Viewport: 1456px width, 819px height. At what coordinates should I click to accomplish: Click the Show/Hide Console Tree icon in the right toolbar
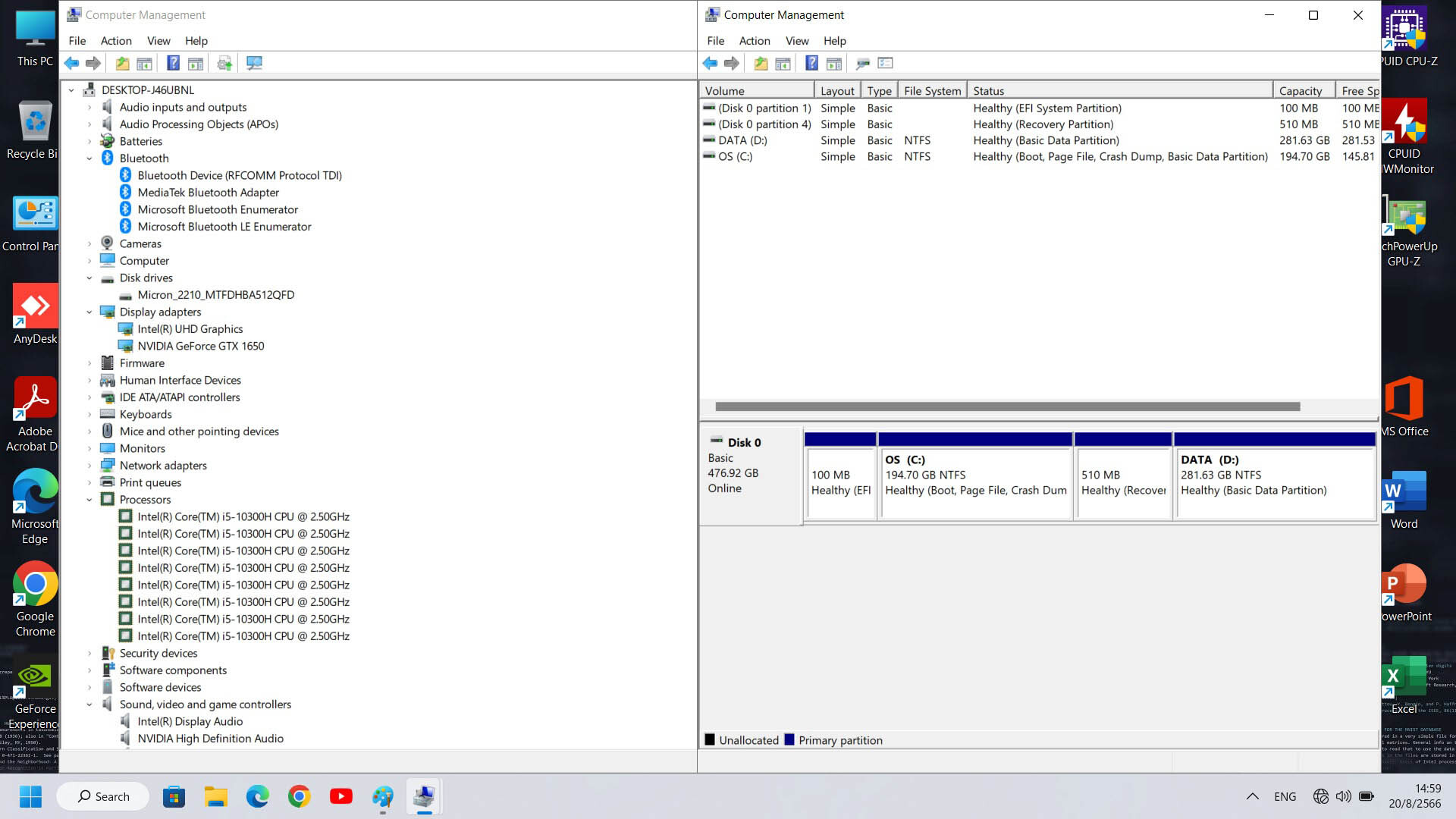(x=783, y=63)
